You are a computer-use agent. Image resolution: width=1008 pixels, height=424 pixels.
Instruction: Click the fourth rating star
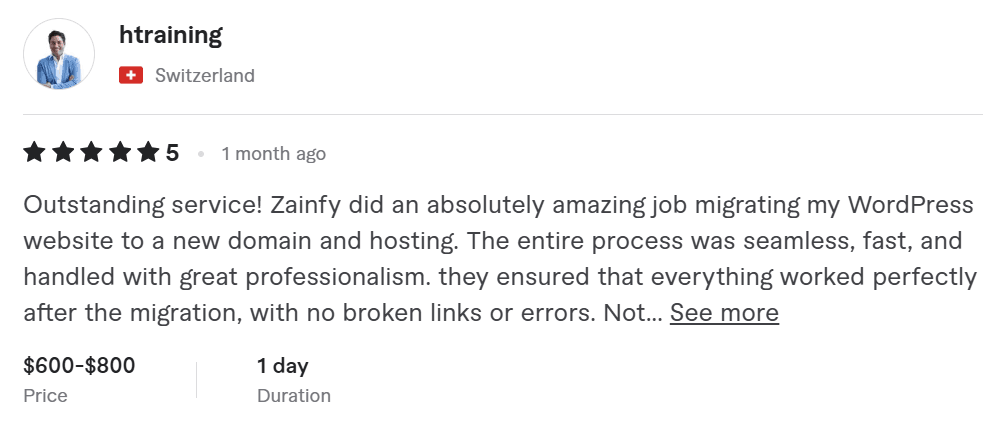120,153
